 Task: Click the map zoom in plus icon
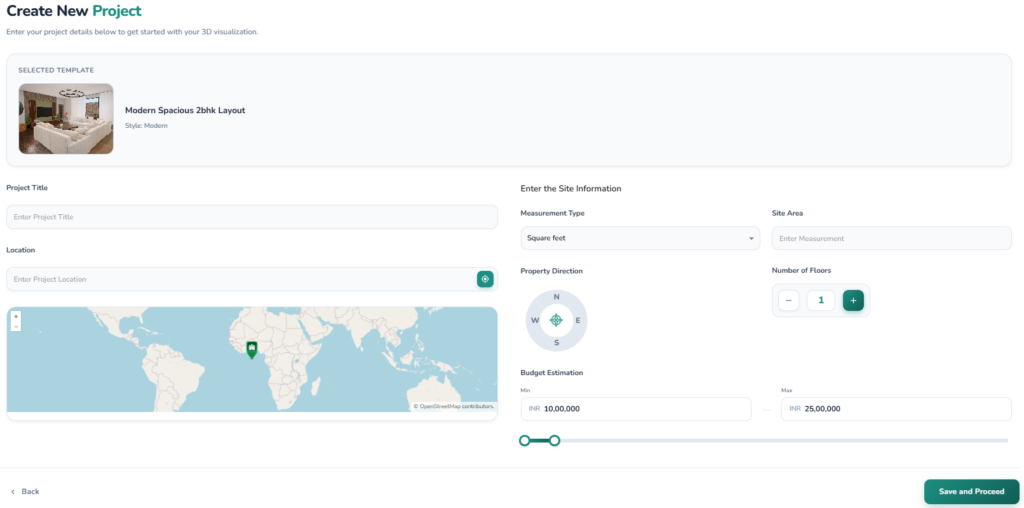click(16, 316)
